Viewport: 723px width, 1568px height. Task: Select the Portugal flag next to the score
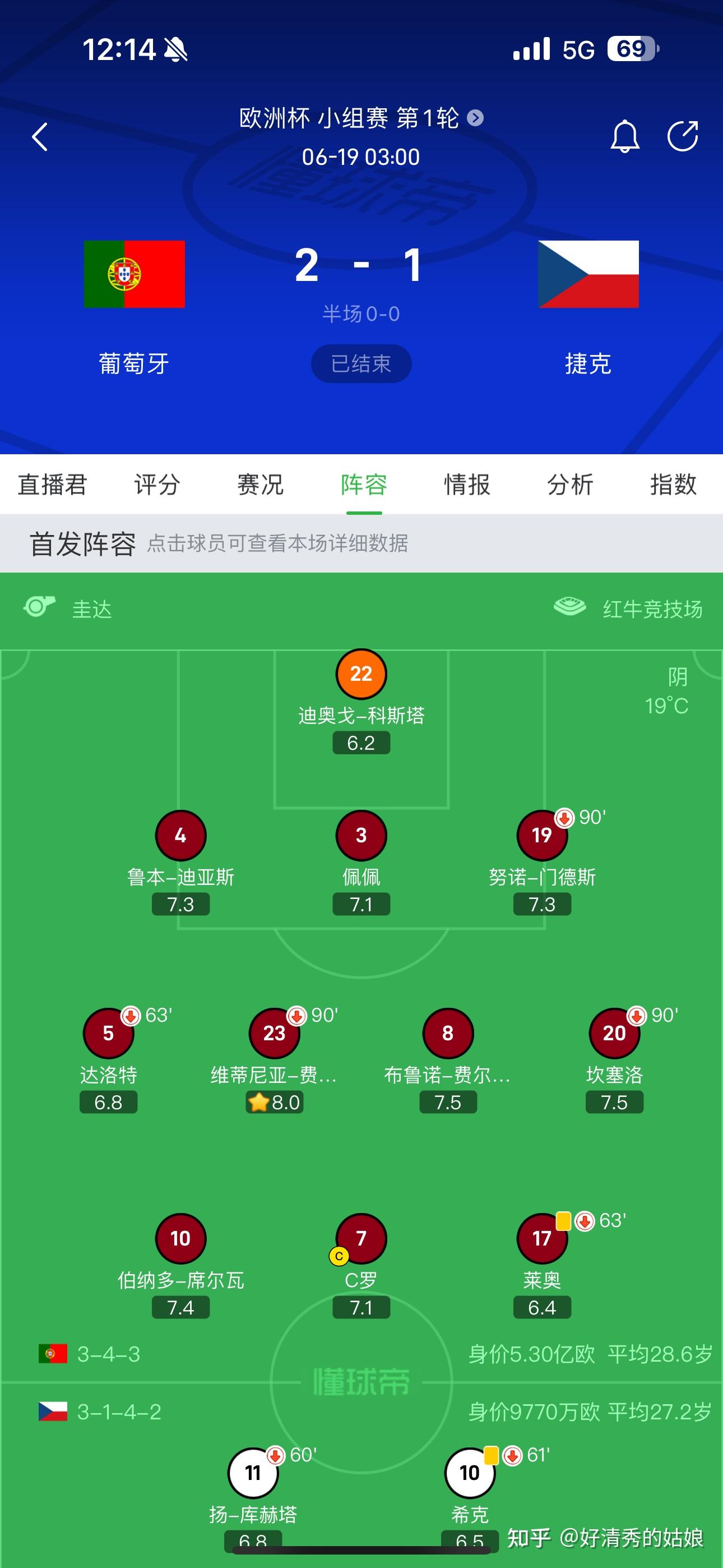134,274
